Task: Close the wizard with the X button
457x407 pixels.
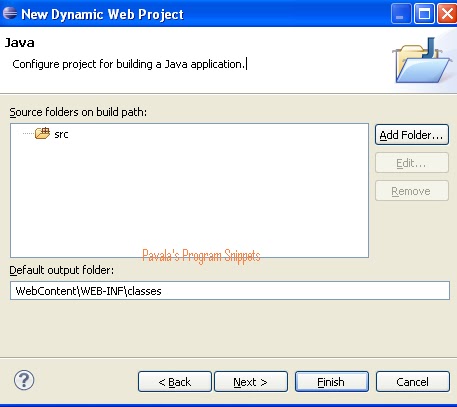Action: click(447, 14)
